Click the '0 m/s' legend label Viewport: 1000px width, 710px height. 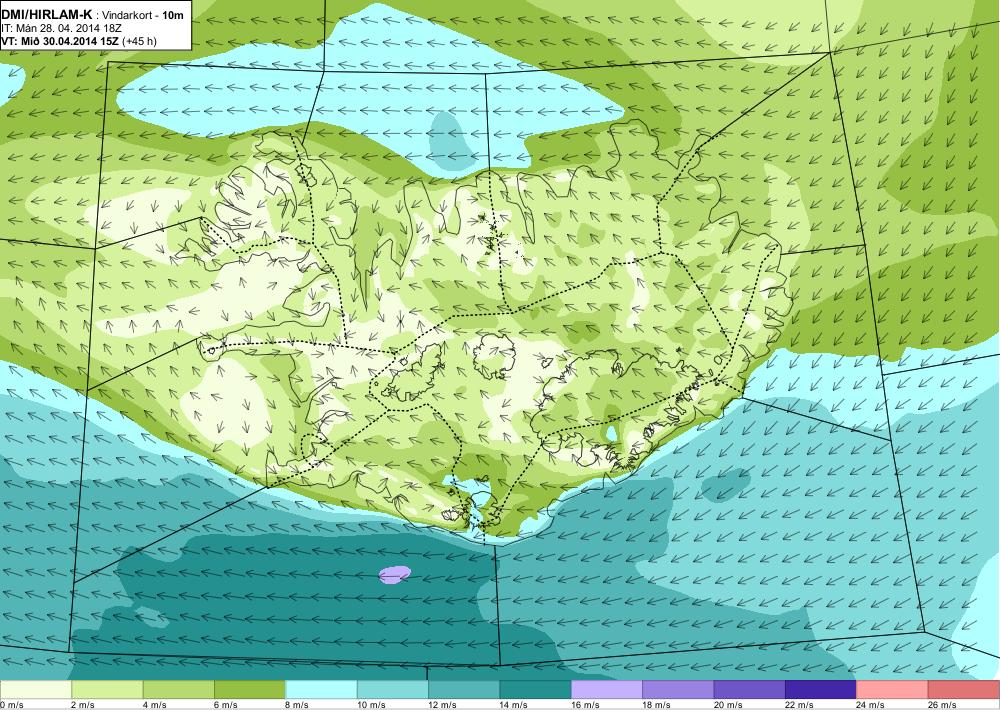11,704
